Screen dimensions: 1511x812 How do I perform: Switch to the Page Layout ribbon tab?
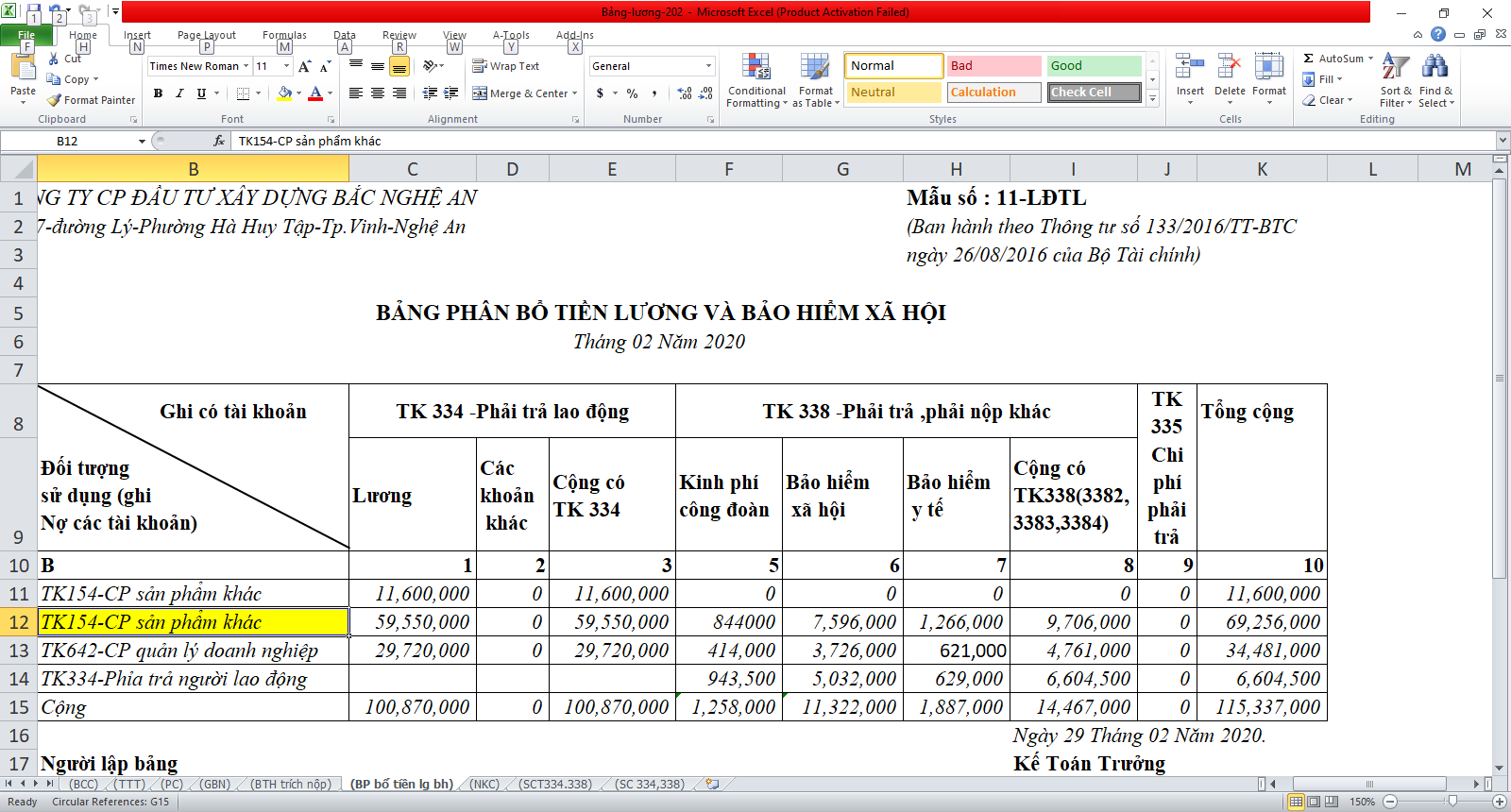pyautogui.click(x=206, y=35)
